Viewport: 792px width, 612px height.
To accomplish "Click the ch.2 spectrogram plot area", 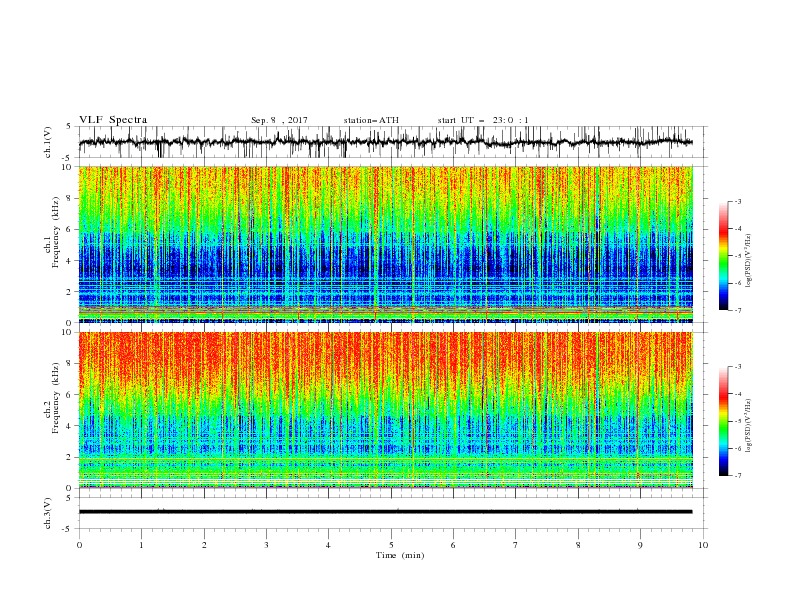I will coord(385,410).
